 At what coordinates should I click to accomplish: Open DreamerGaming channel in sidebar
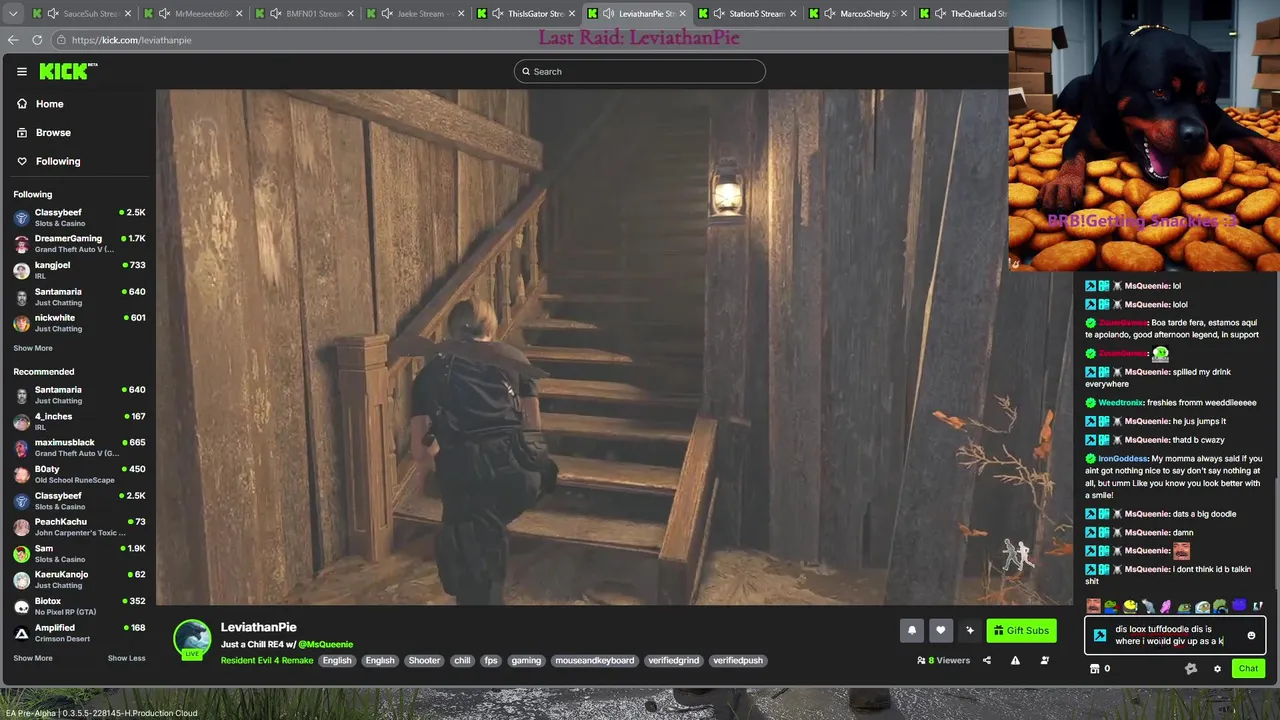point(78,243)
